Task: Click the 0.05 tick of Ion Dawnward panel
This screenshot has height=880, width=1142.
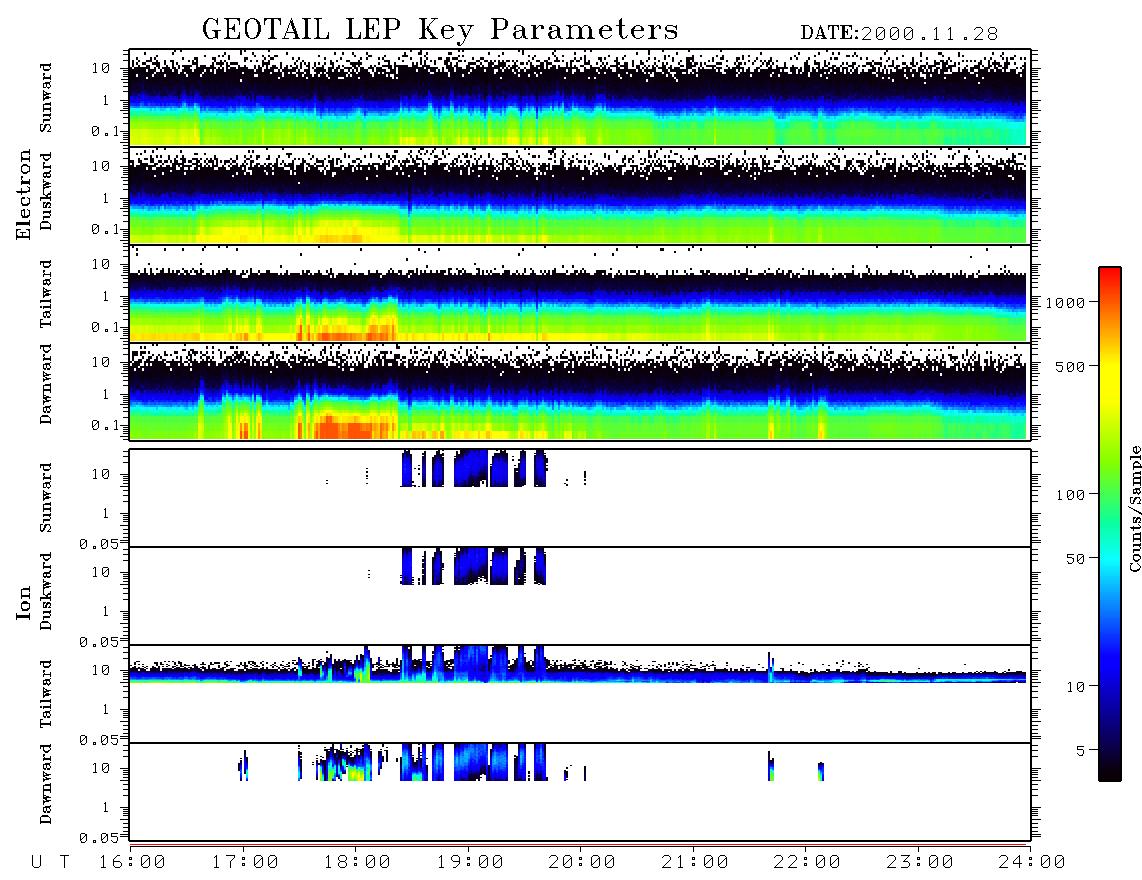Action: (x=99, y=838)
